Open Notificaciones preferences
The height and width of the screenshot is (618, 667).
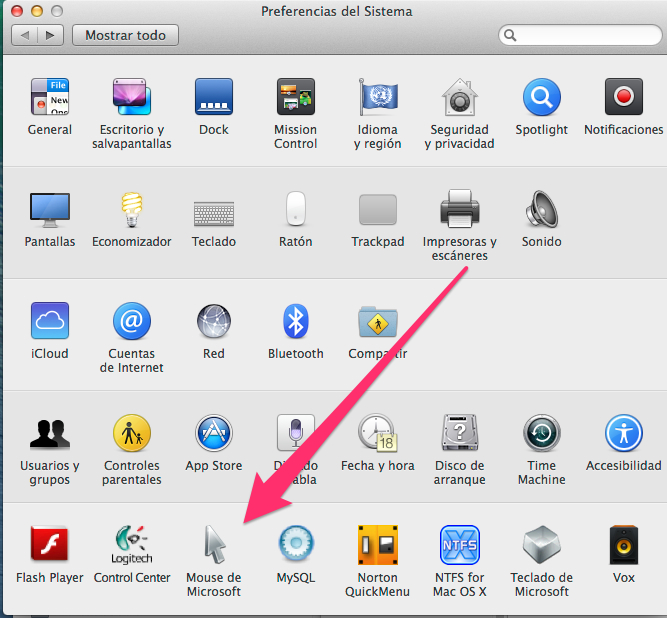624,97
